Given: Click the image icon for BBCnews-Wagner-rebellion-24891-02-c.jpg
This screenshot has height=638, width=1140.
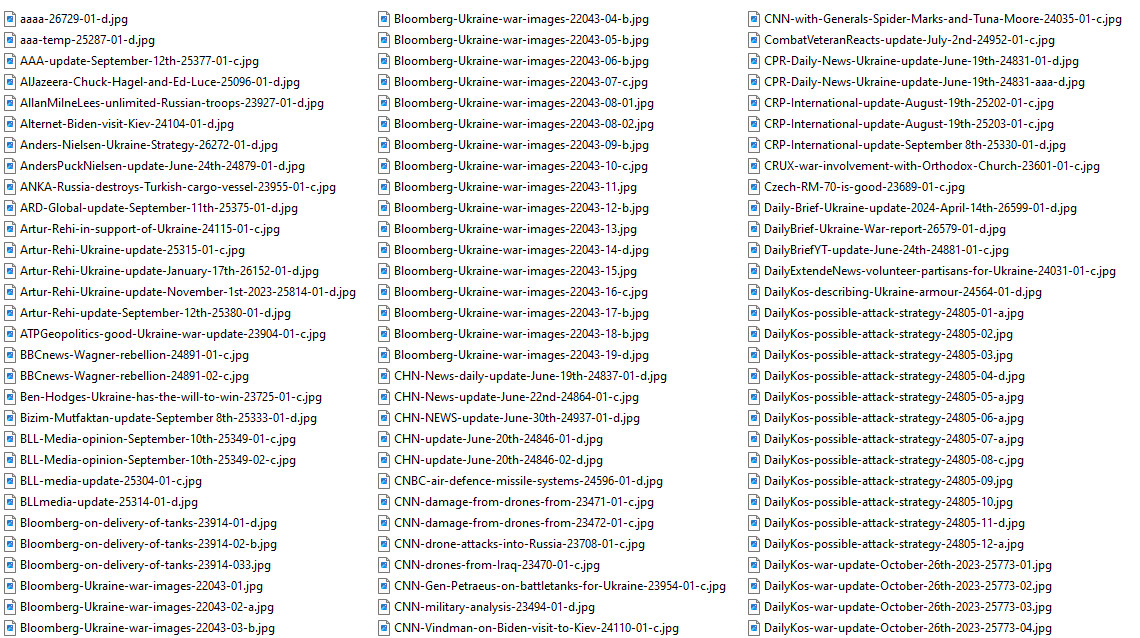Looking at the screenshot, I should coord(10,376).
